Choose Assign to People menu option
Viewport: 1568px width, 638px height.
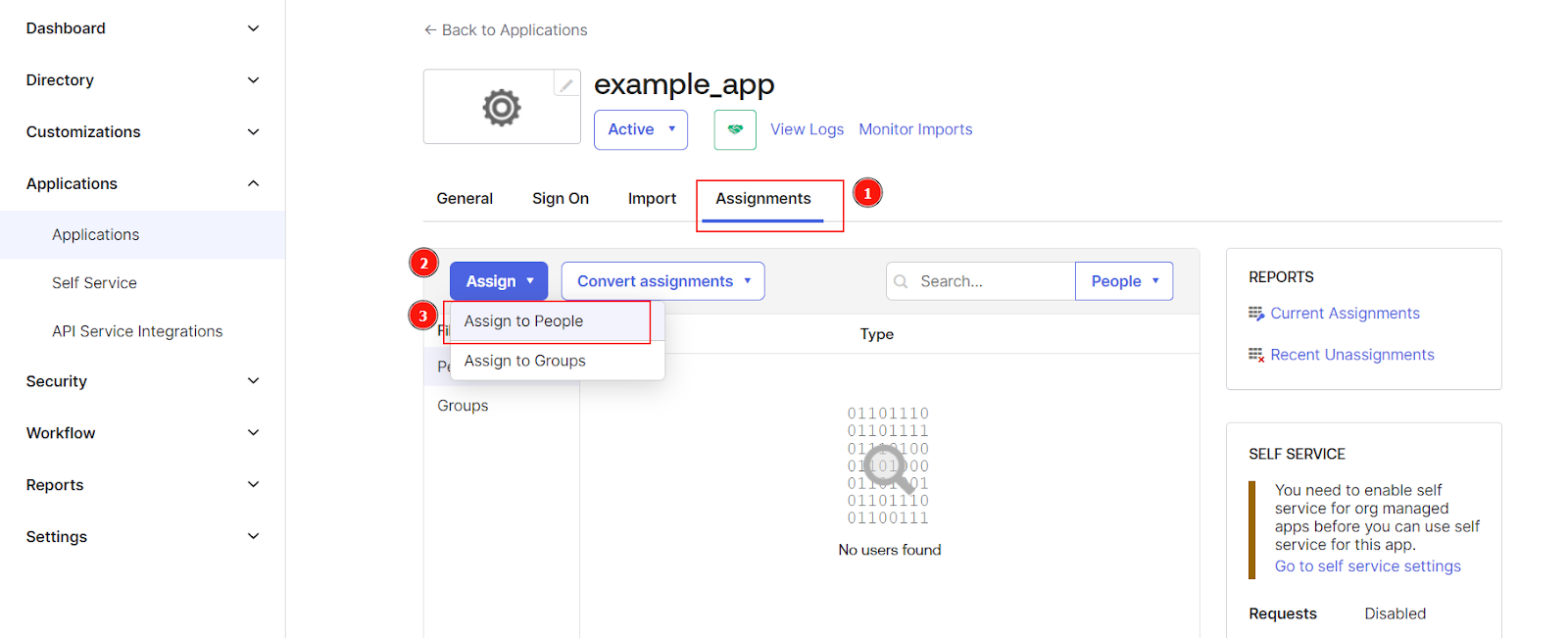click(523, 321)
